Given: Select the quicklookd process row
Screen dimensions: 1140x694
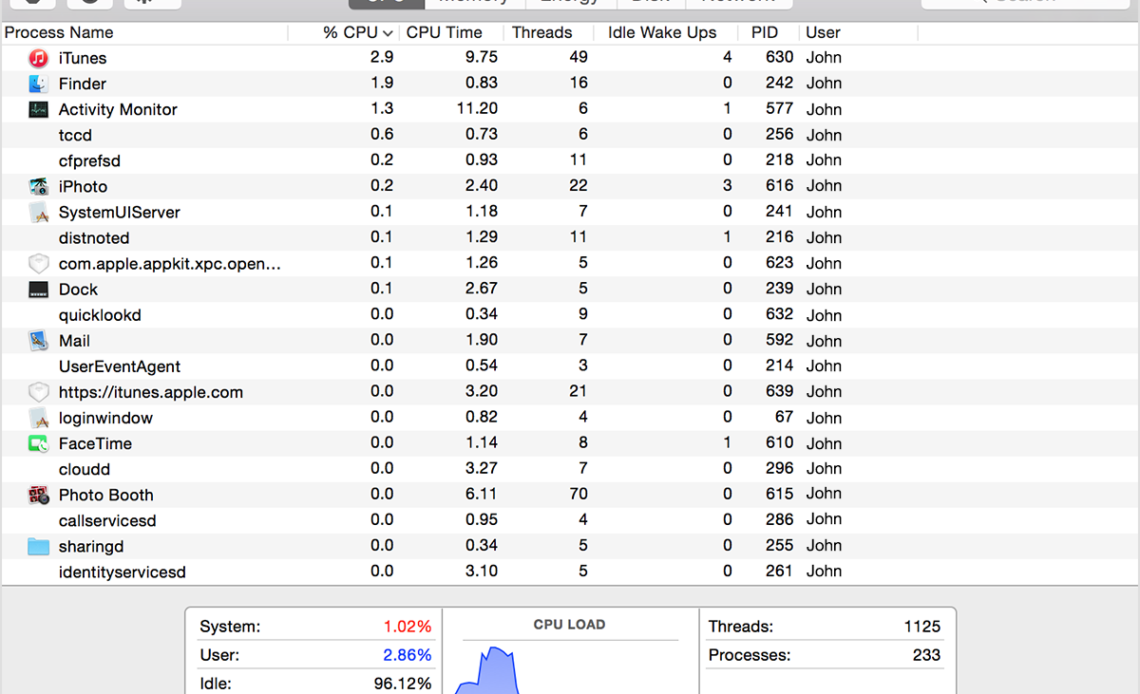Looking at the screenshot, I should (x=569, y=315).
